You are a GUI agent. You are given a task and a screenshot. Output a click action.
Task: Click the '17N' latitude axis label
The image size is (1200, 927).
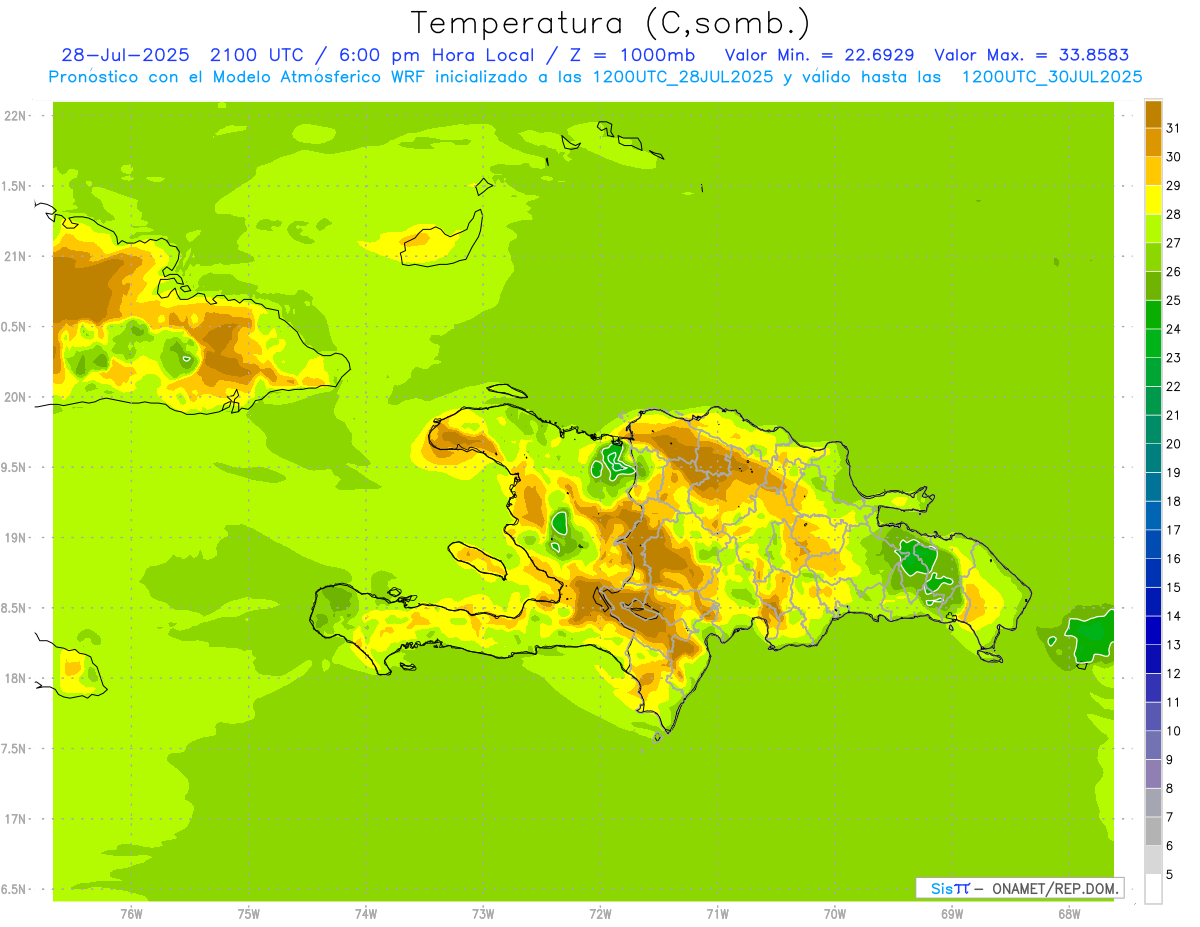[x=15, y=819]
